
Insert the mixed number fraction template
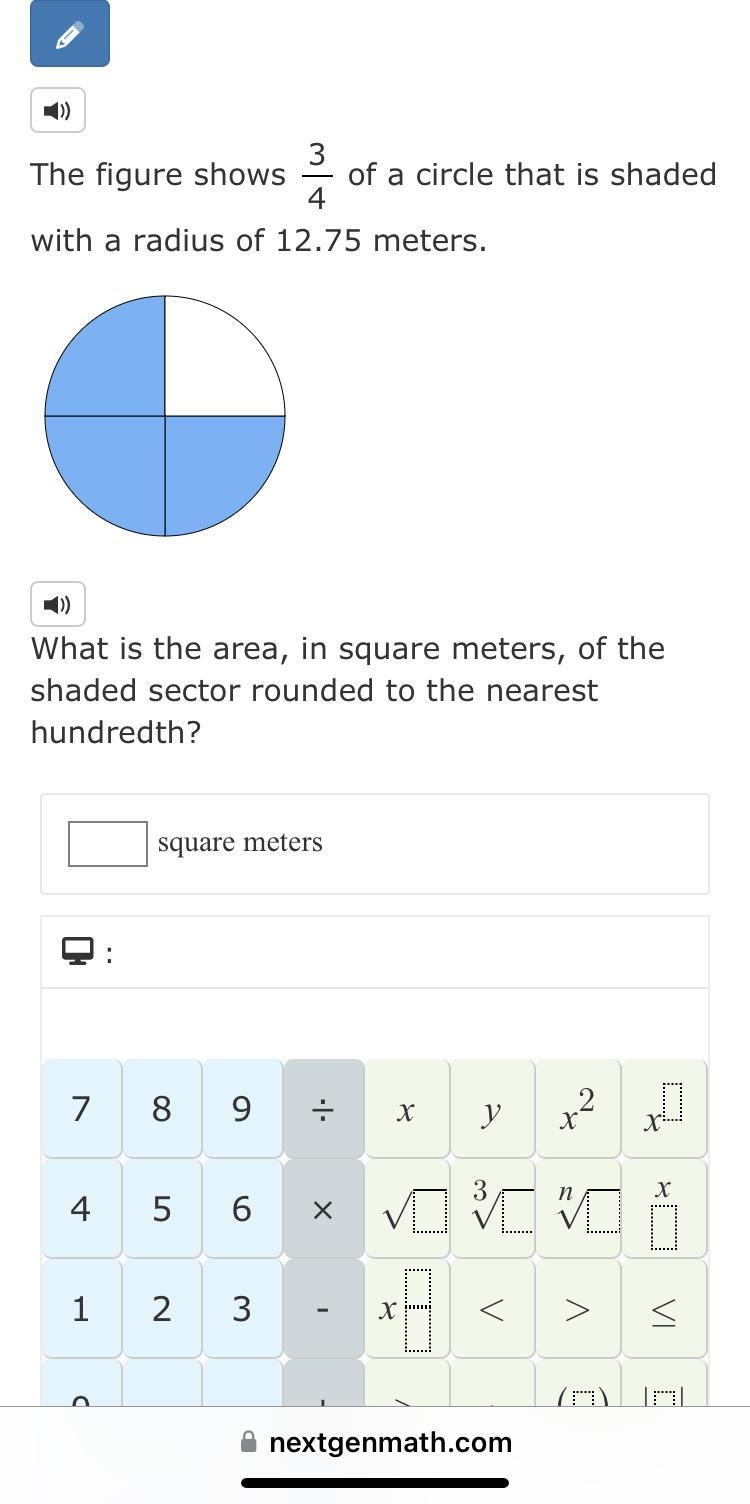[407, 1308]
